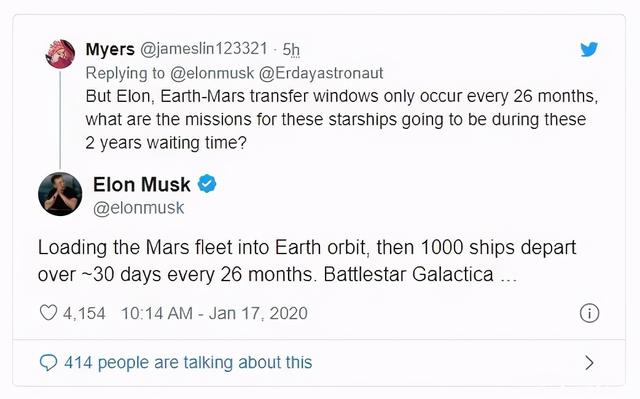
Task: Click the Twitter bird logo
Action: click(x=589, y=49)
